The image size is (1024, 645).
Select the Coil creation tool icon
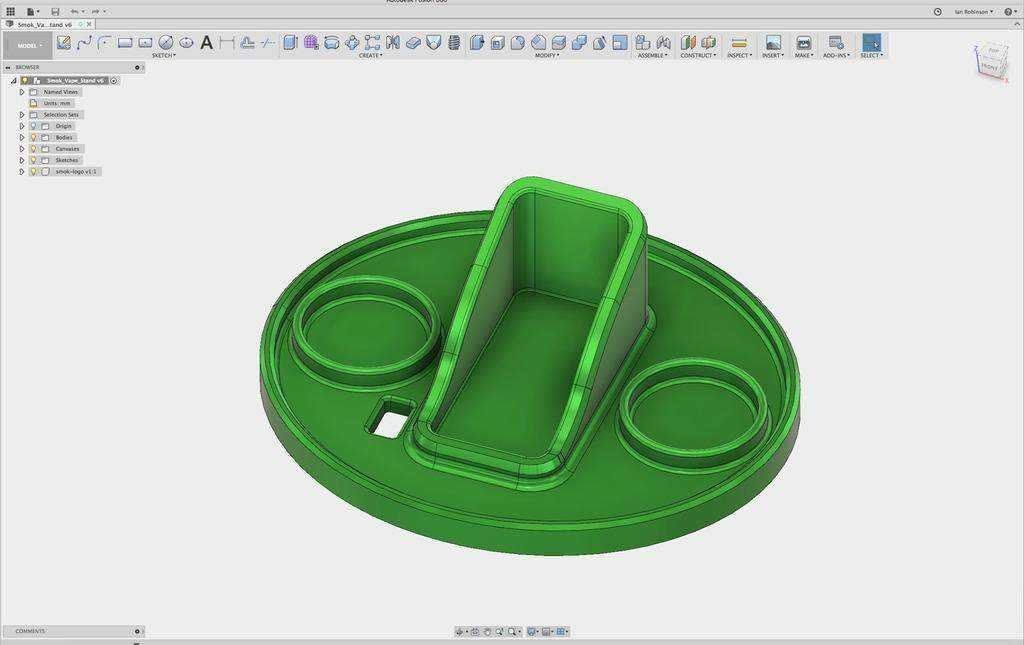coord(455,42)
